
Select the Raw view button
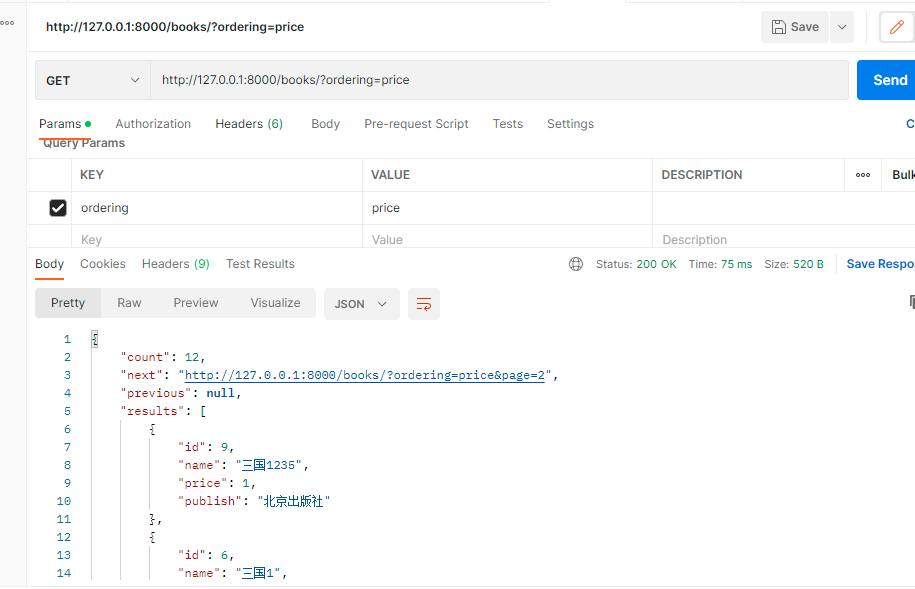tap(129, 303)
